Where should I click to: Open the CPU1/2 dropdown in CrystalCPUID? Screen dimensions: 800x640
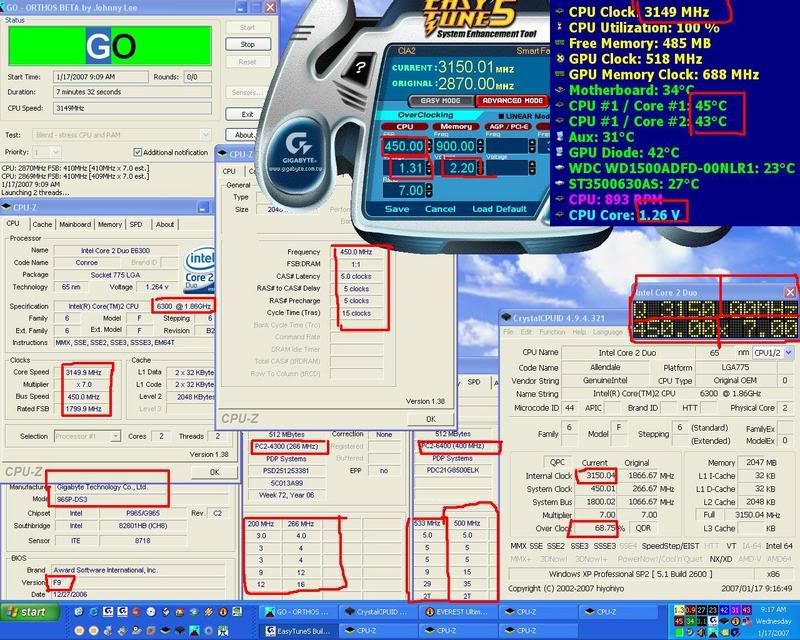coord(789,353)
